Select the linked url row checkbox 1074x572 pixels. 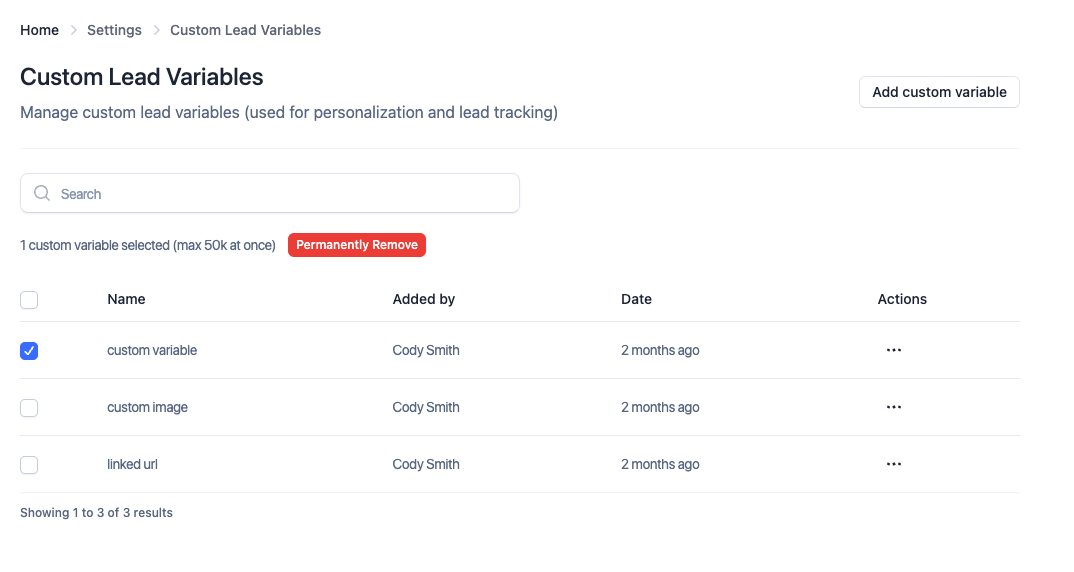coord(29,465)
